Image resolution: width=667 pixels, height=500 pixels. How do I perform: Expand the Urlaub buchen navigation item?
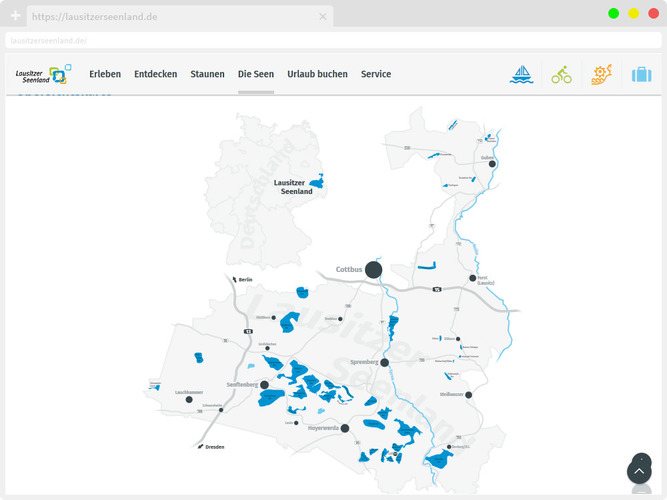coord(318,75)
